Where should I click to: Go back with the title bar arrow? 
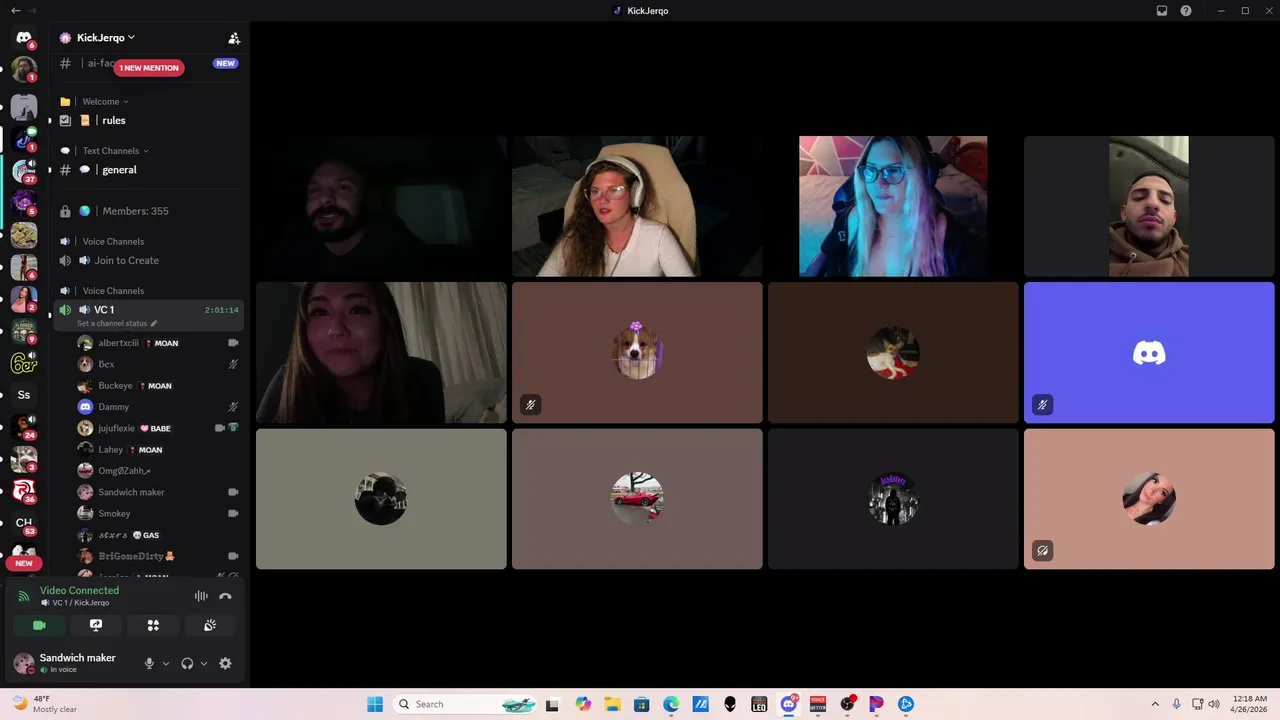(15, 10)
